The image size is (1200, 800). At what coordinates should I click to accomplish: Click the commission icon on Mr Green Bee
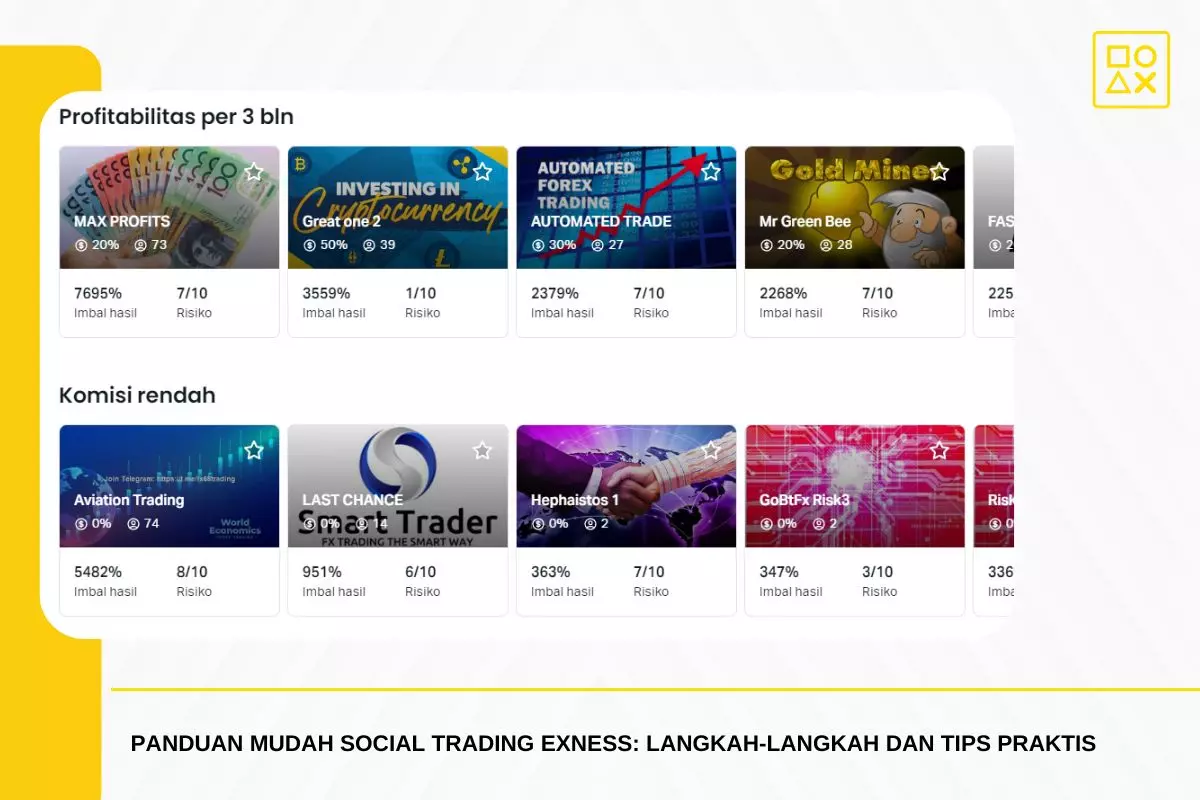click(x=767, y=245)
